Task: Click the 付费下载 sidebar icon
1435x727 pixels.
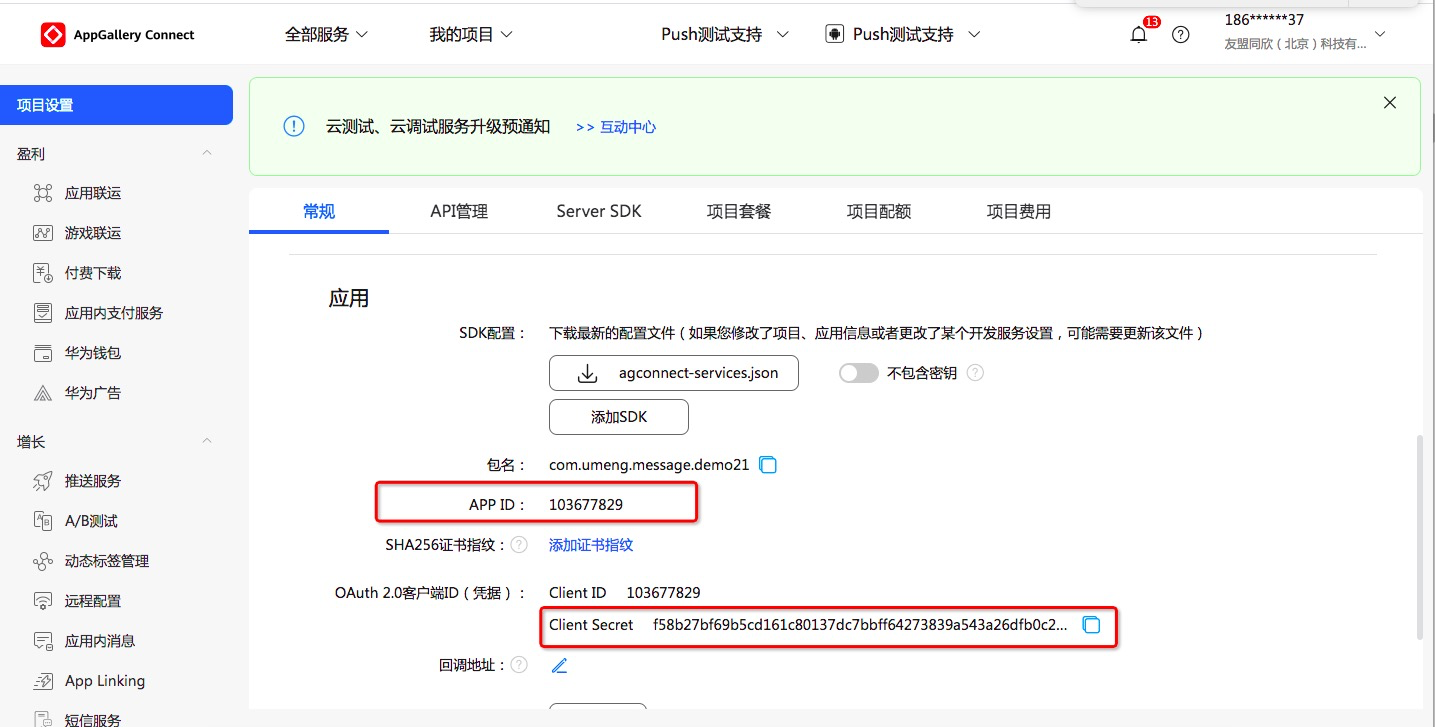Action: [x=43, y=273]
